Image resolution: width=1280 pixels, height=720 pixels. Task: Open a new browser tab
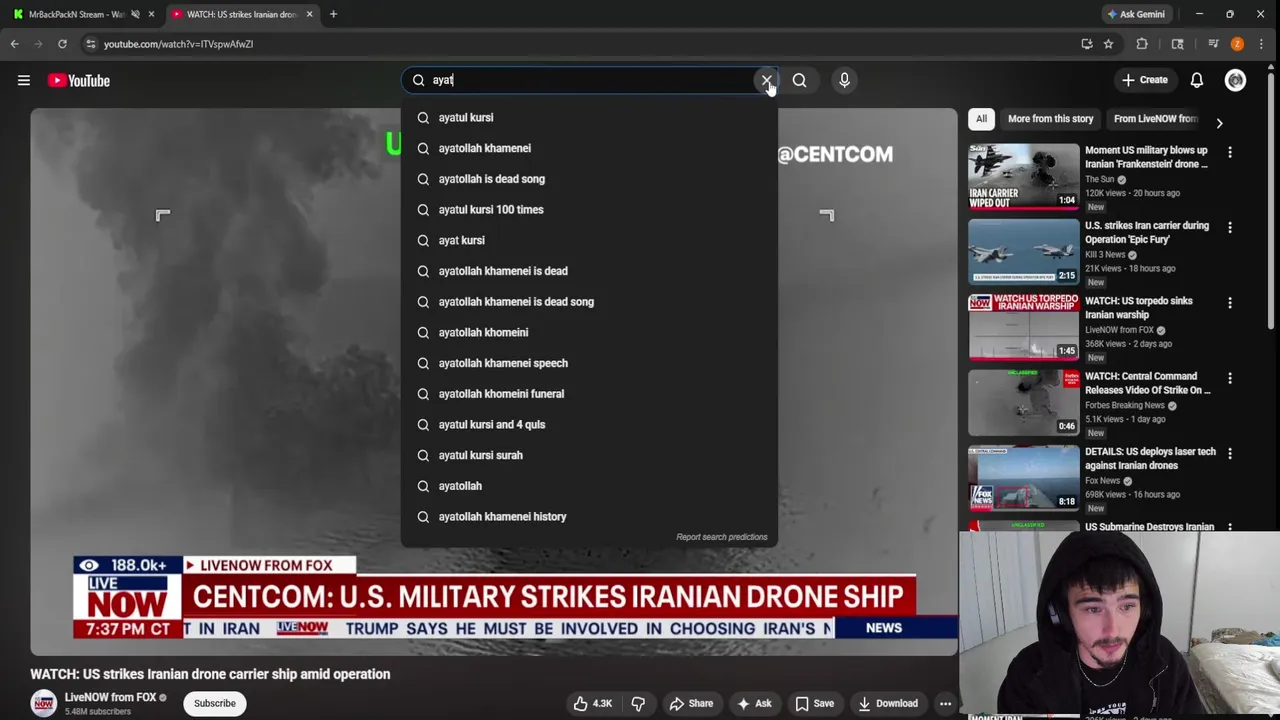coord(333,14)
